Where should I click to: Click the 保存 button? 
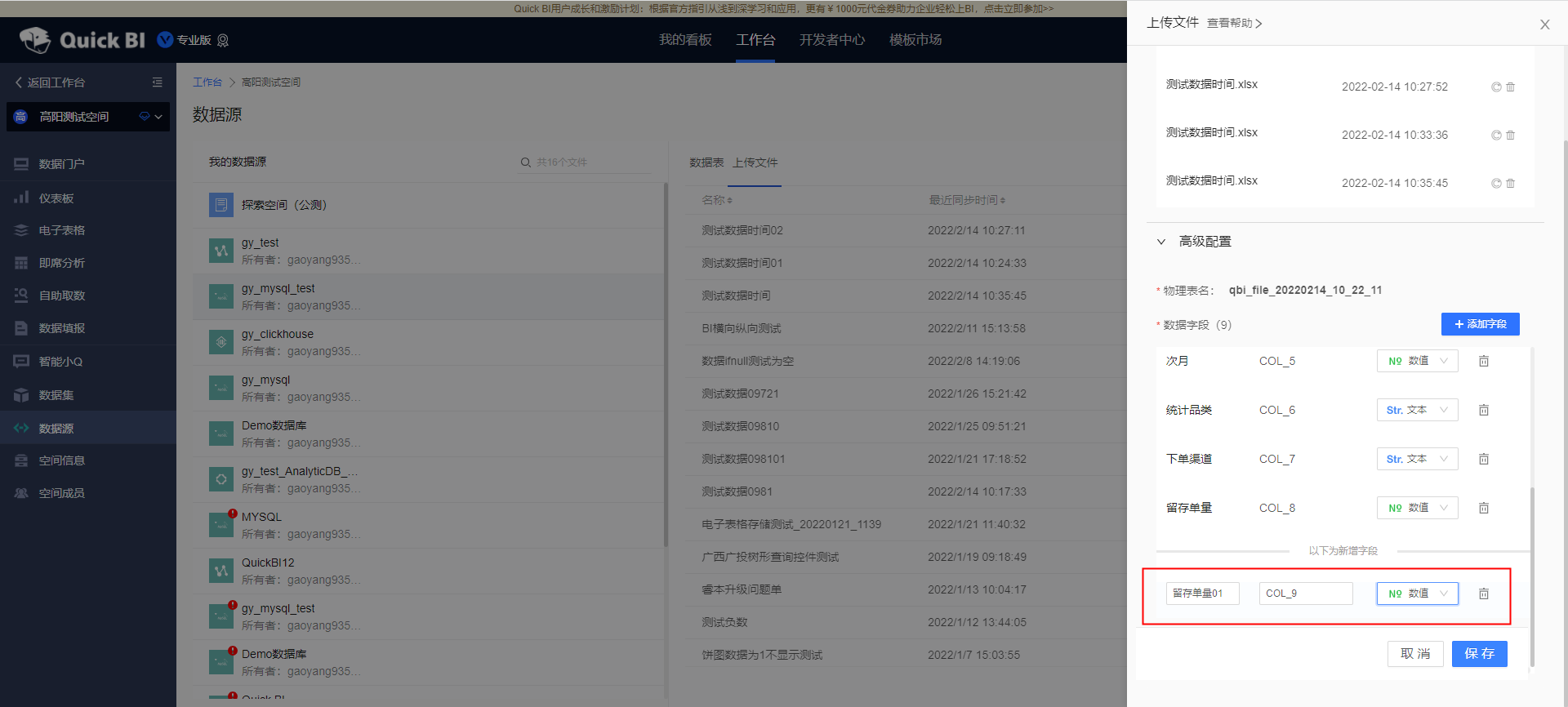click(x=1480, y=654)
